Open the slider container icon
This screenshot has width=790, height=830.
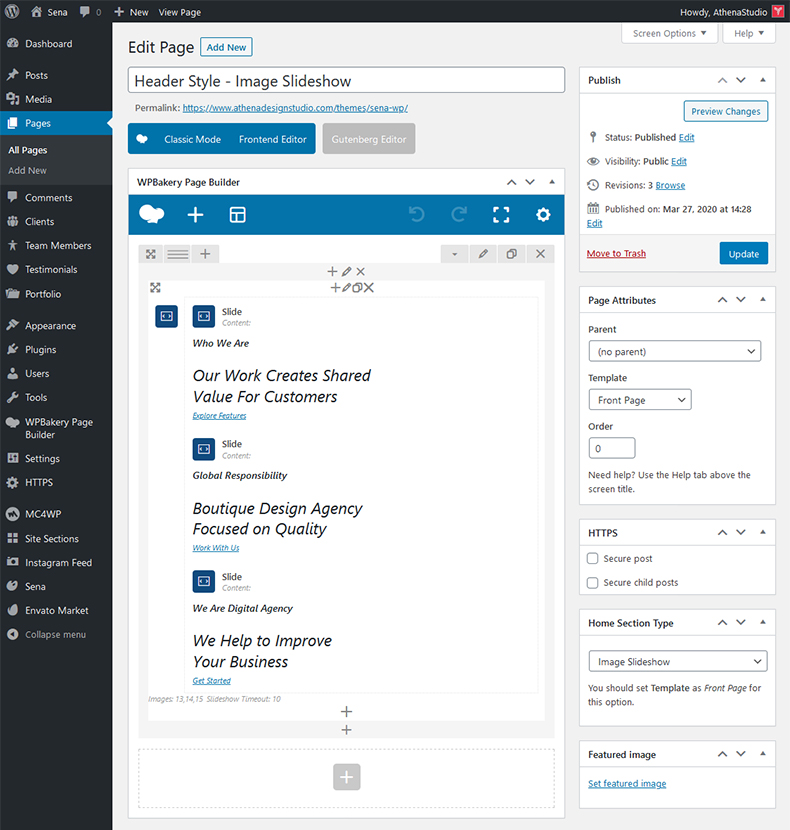[x=166, y=317]
